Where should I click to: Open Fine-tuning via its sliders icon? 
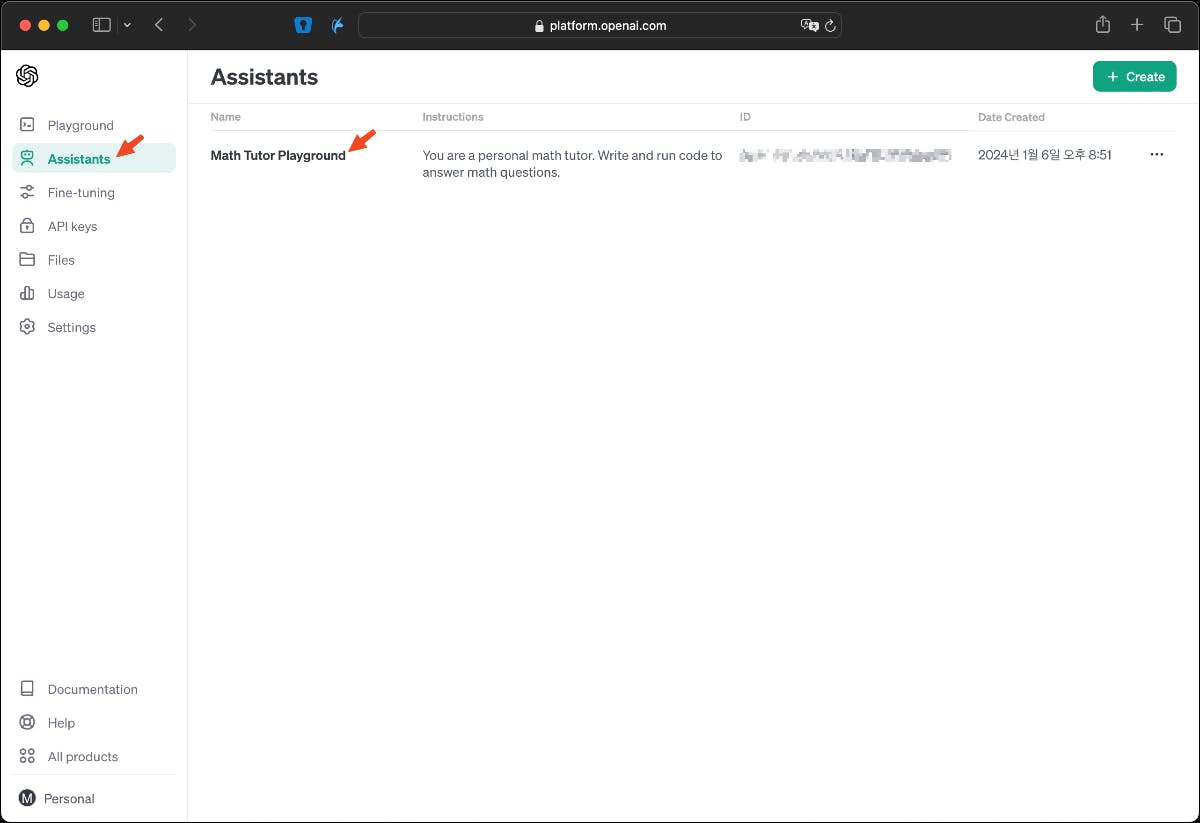coord(28,192)
